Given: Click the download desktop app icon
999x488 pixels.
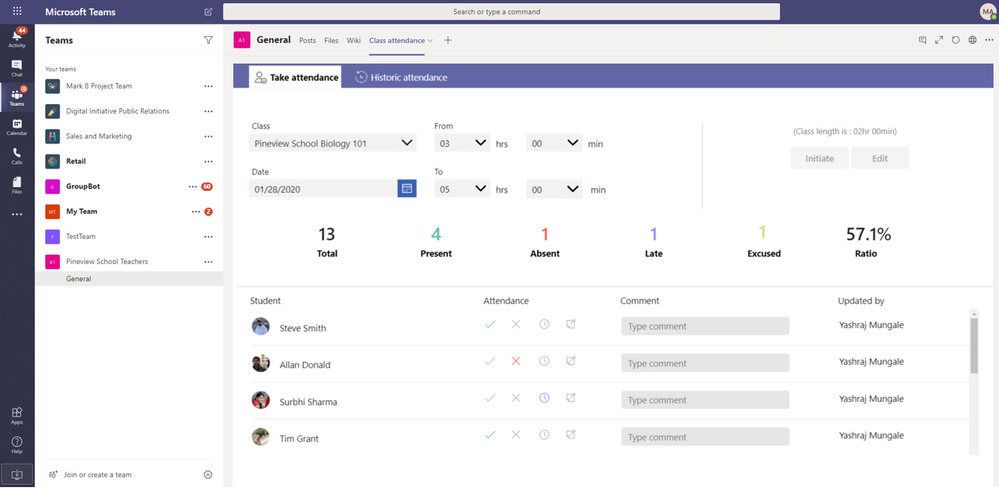Looking at the screenshot, I should pyautogui.click(x=17, y=475).
